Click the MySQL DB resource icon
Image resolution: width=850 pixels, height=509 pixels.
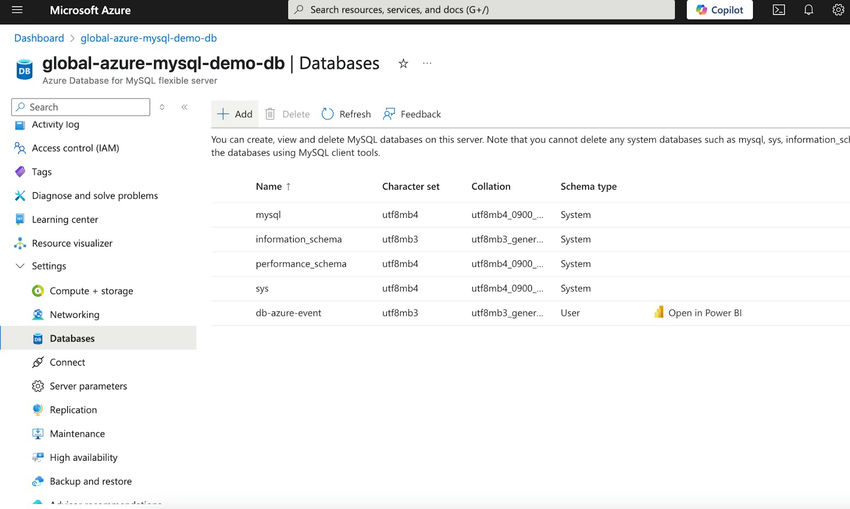(x=24, y=69)
